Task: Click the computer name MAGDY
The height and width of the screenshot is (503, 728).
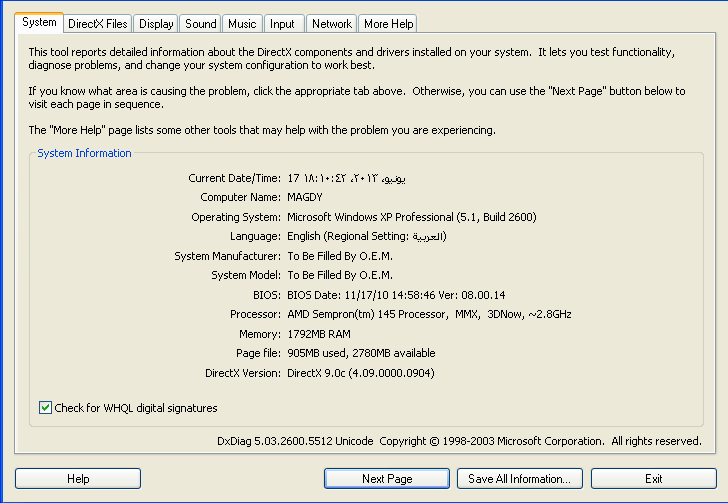Action: pos(305,197)
